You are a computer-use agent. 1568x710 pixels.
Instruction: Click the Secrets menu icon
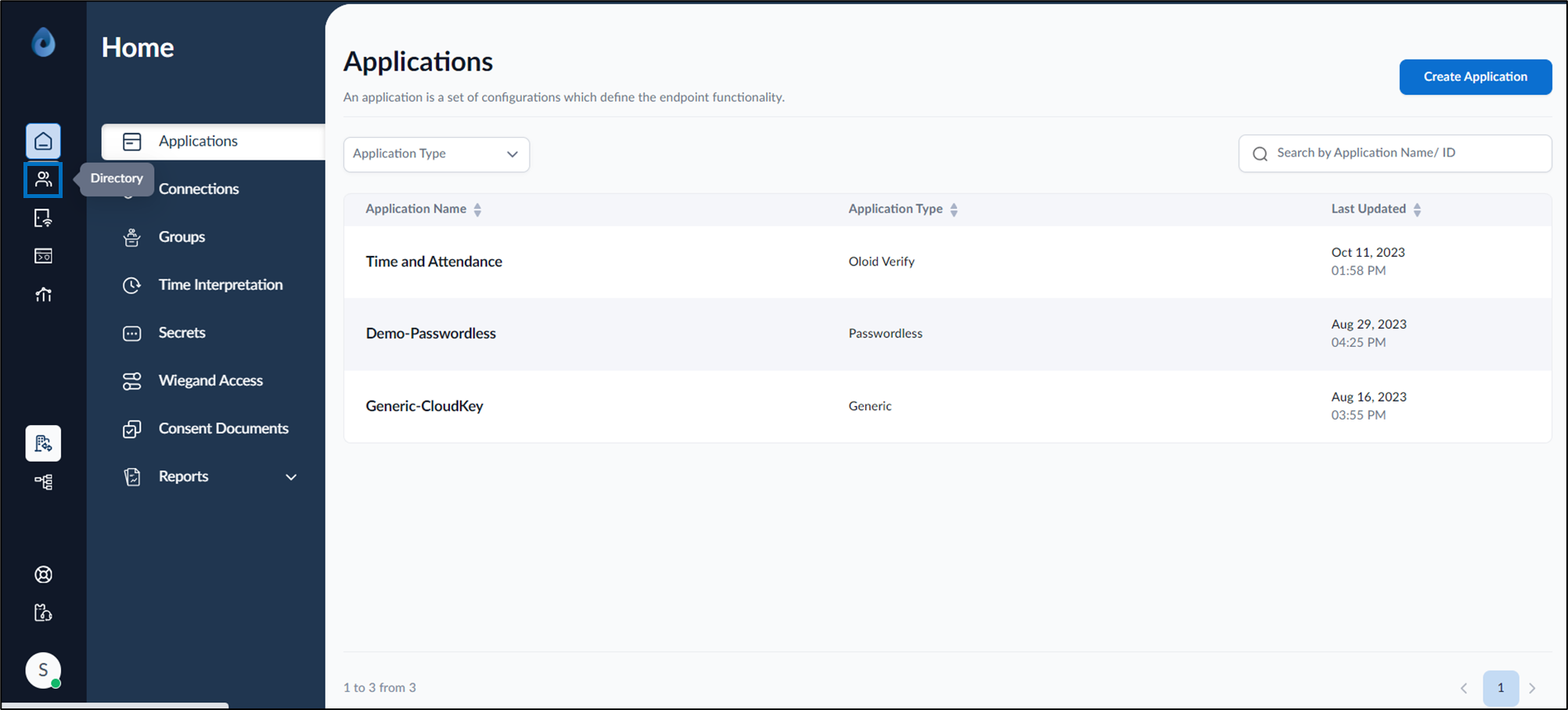131,333
